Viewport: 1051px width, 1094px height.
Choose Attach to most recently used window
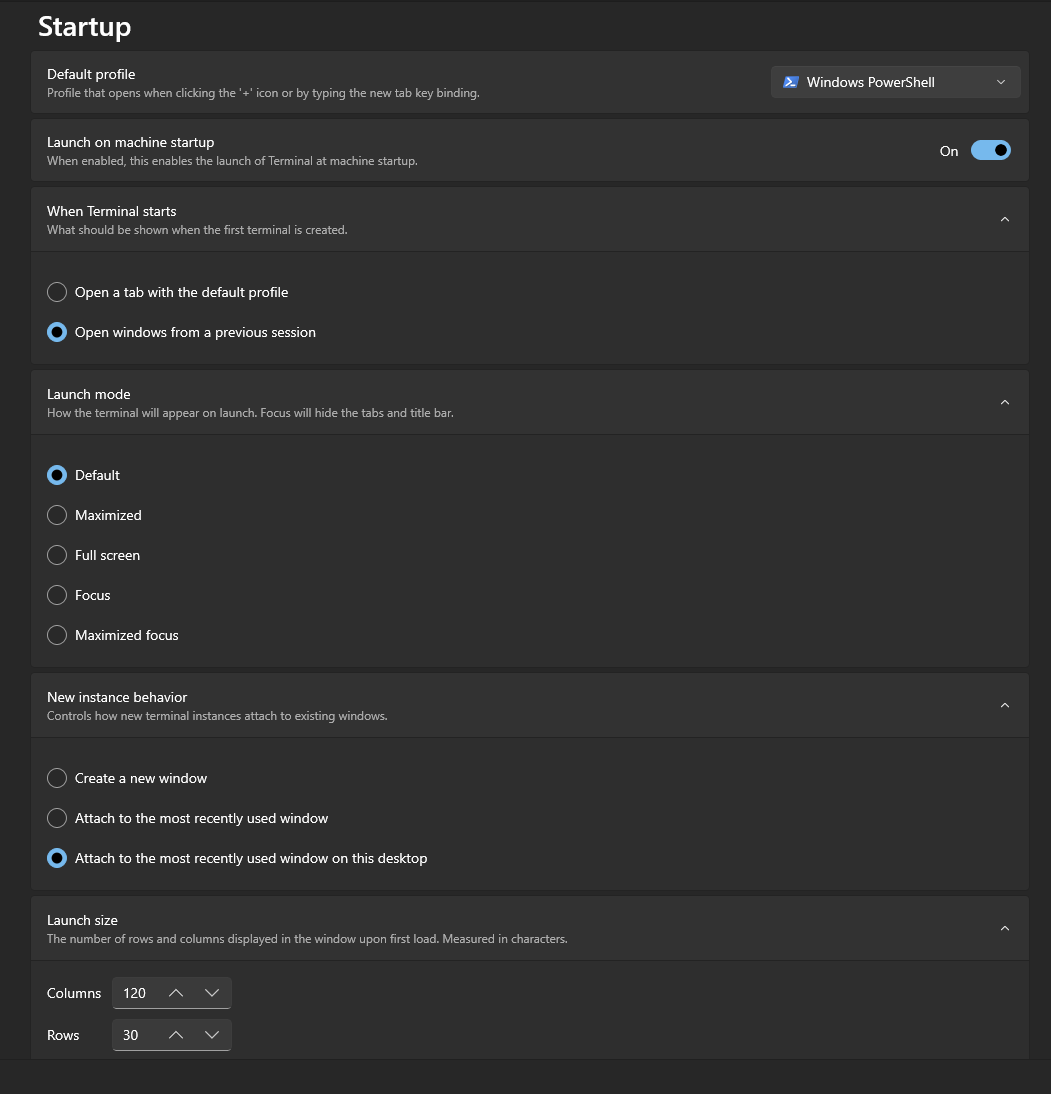57,818
